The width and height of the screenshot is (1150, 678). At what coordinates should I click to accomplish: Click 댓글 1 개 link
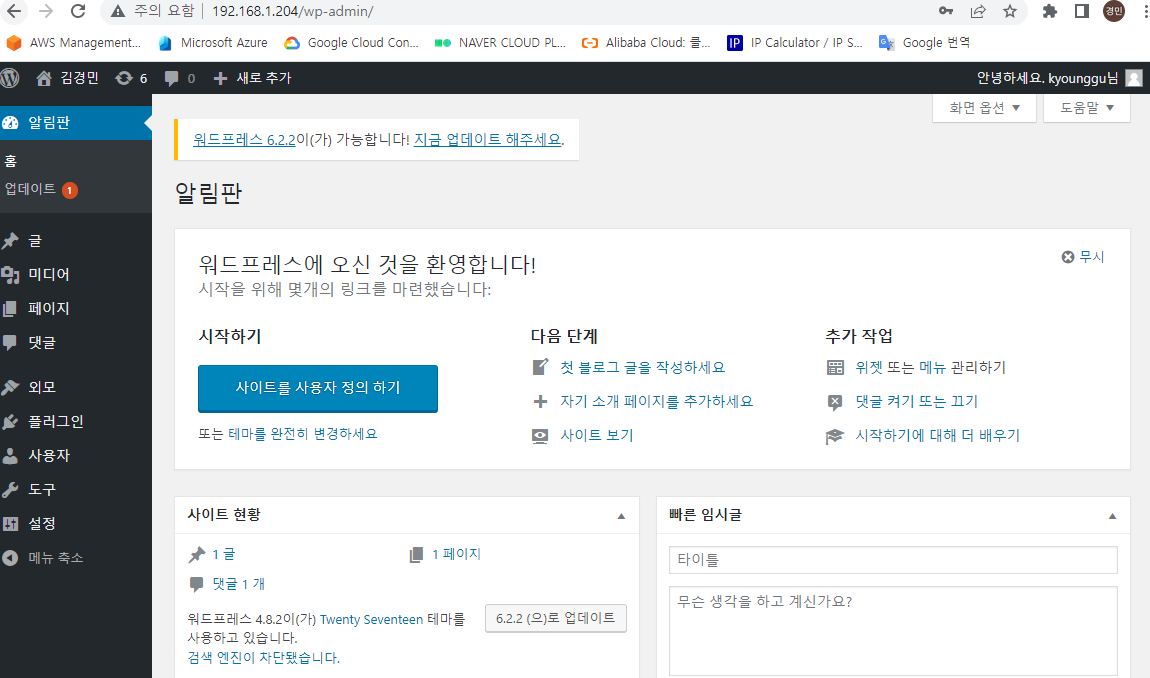pos(238,584)
